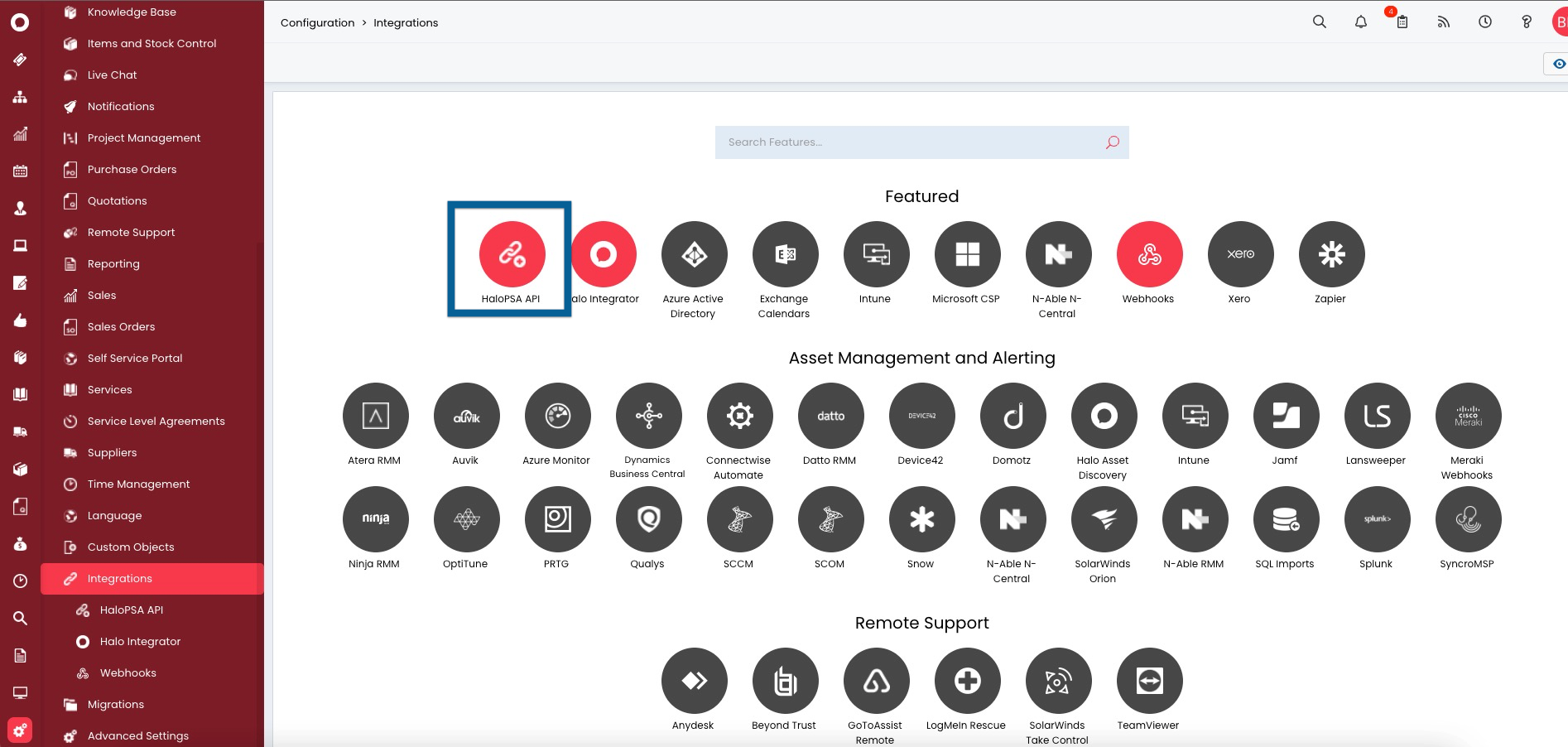This screenshot has height=747, width=1568.
Task: Open the N-Able RMM integration
Action: pos(1195,519)
